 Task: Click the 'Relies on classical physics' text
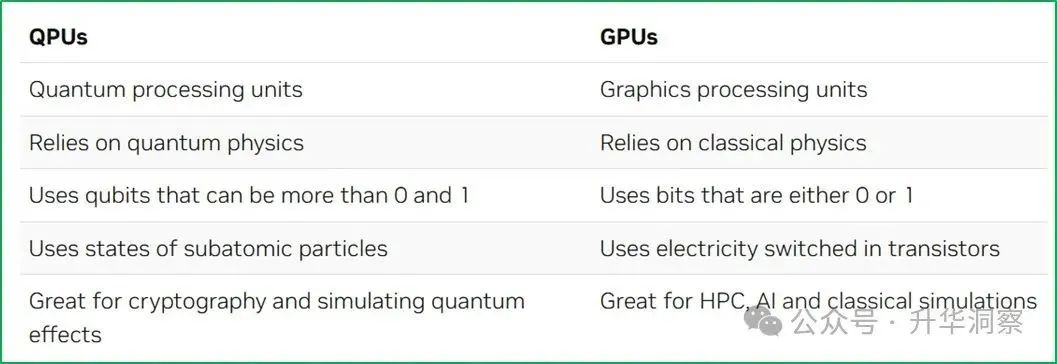pyautogui.click(x=733, y=143)
